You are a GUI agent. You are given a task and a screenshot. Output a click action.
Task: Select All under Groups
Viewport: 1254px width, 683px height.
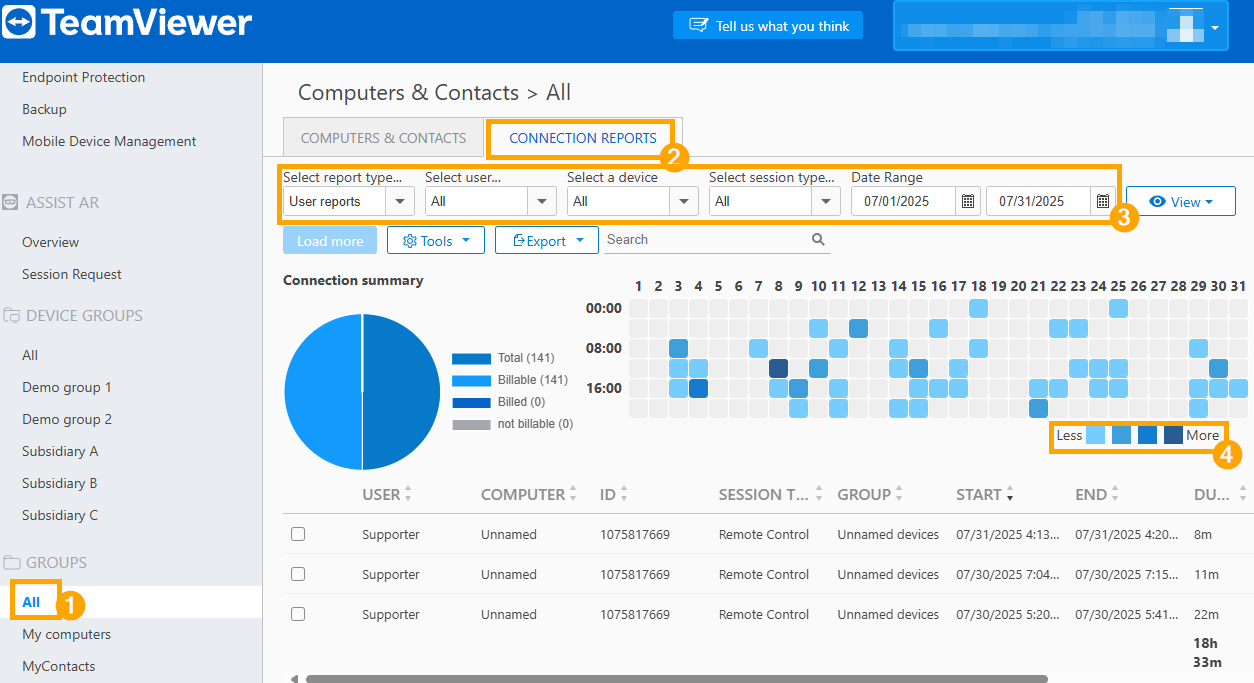31,602
